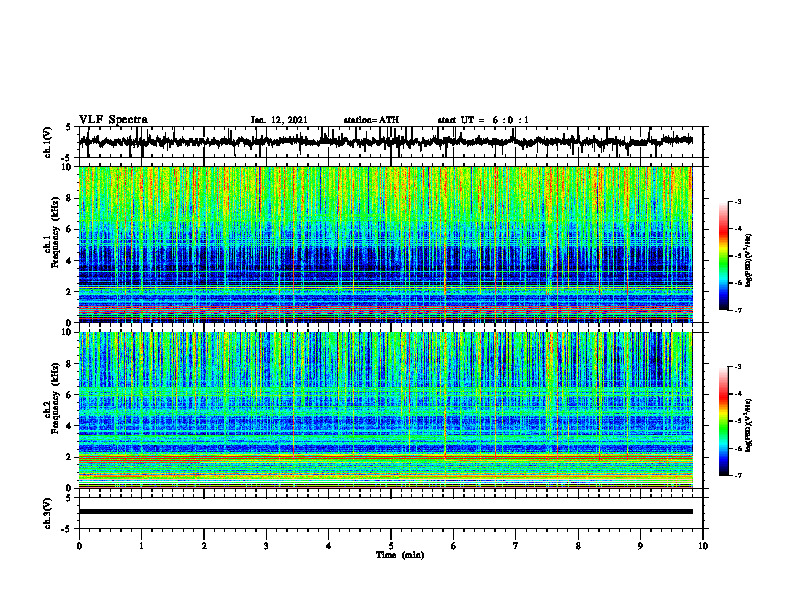Click time-axis tick label "6"

pyautogui.click(x=454, y=546)
